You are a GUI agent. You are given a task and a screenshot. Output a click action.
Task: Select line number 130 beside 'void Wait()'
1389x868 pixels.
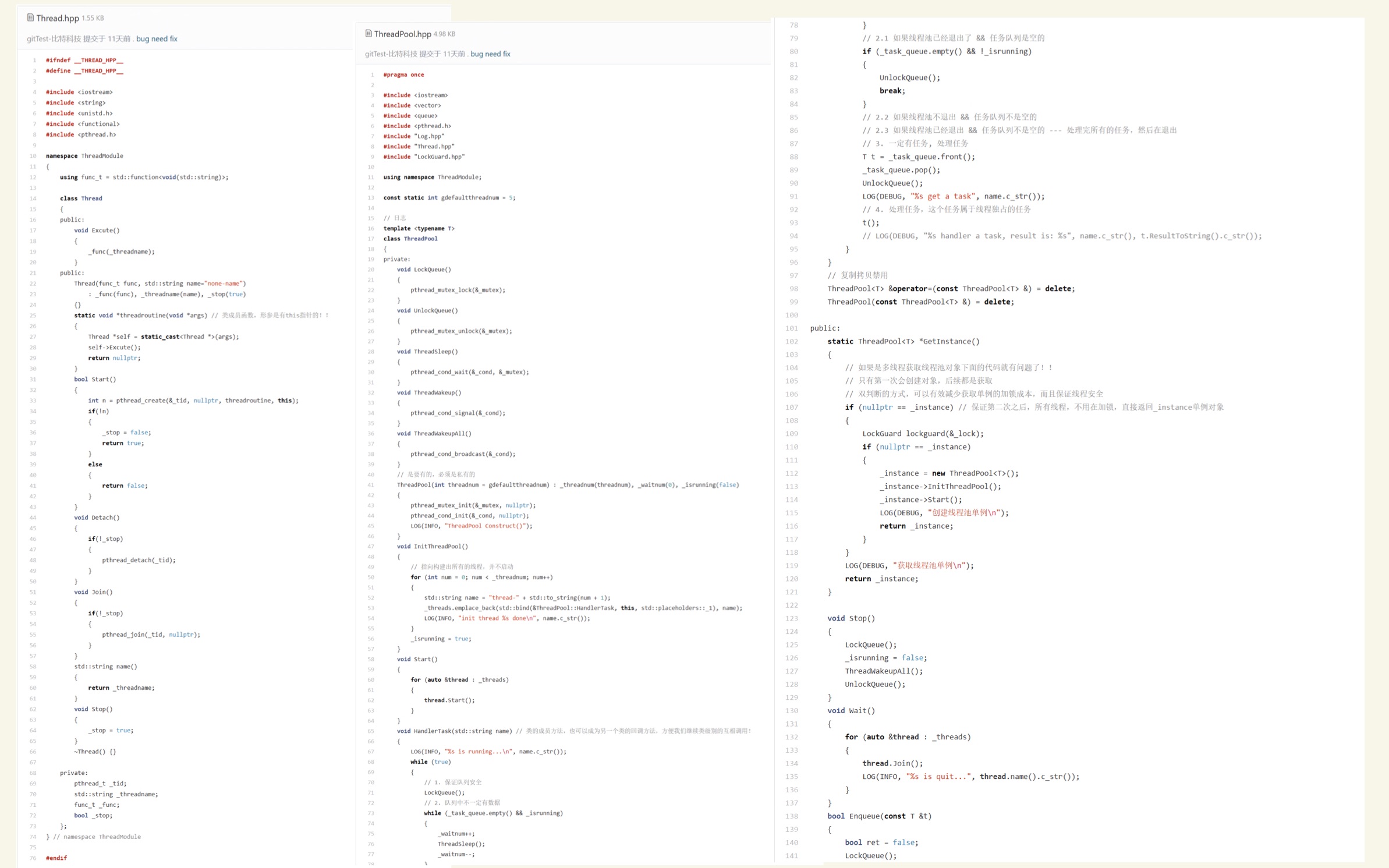coord(792,711)
